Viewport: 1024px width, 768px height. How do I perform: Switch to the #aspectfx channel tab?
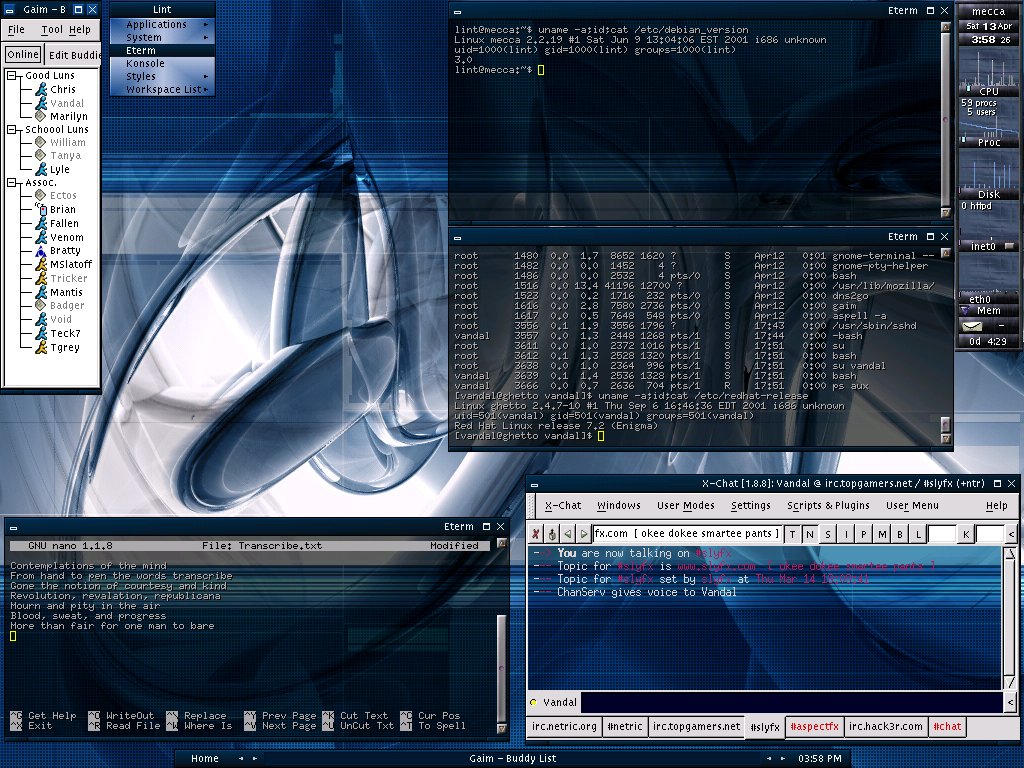[814, 726]
